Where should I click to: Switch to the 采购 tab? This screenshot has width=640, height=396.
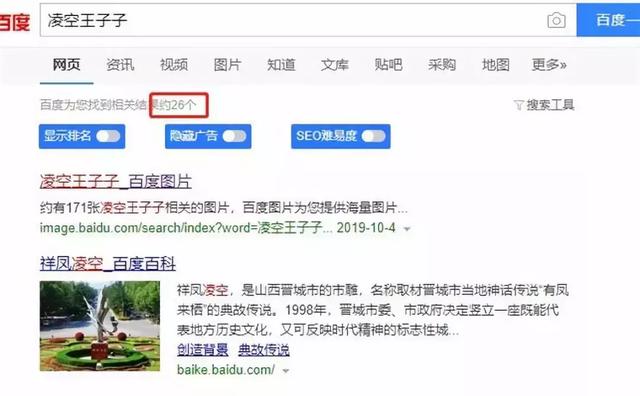pyautogui.click(x=442, y=65)
